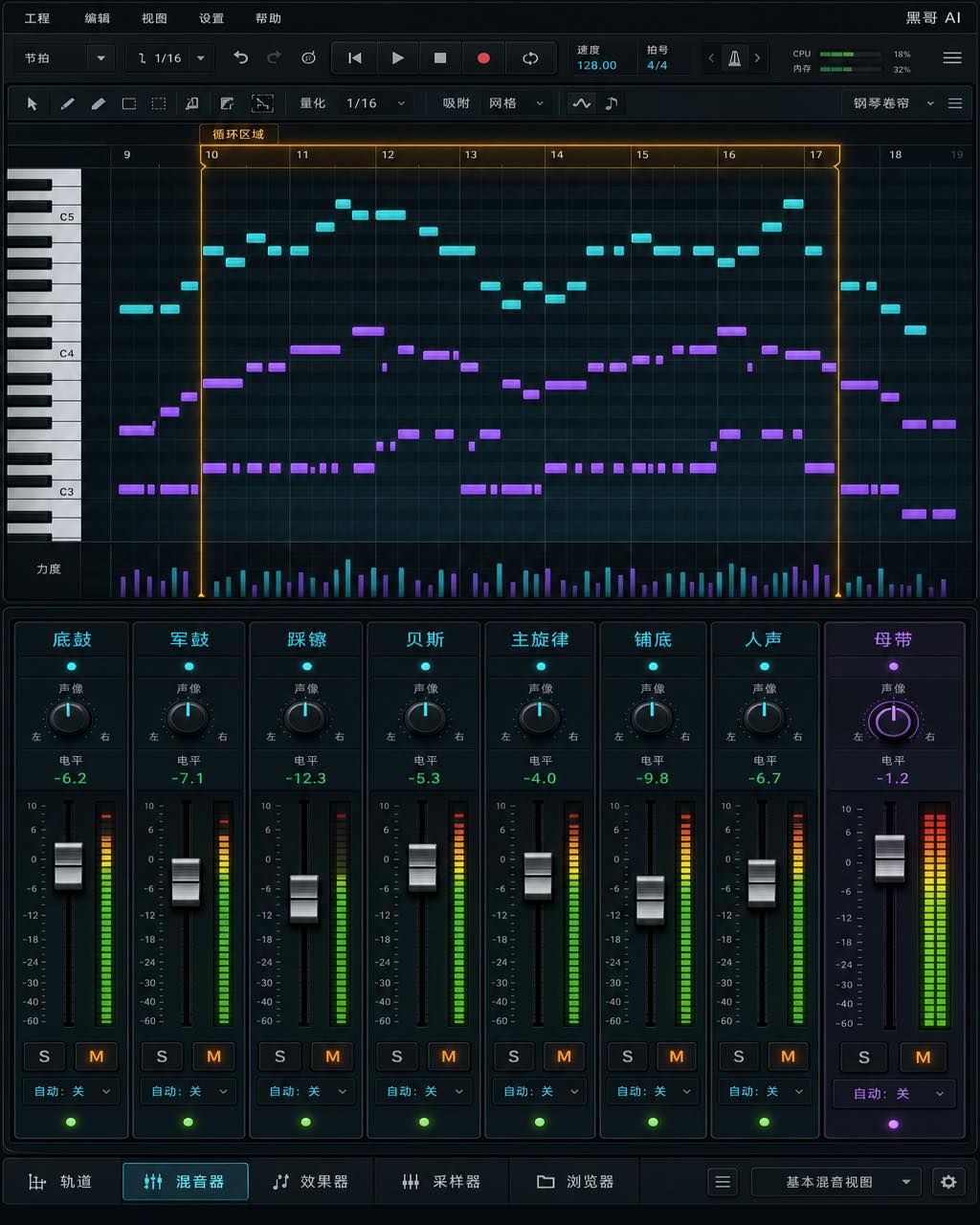Image resolution: width=980 pixels, height=1225 pixels.
Task: Click the list view icon beside 基本混音视图
Action: click(724, 1182)
